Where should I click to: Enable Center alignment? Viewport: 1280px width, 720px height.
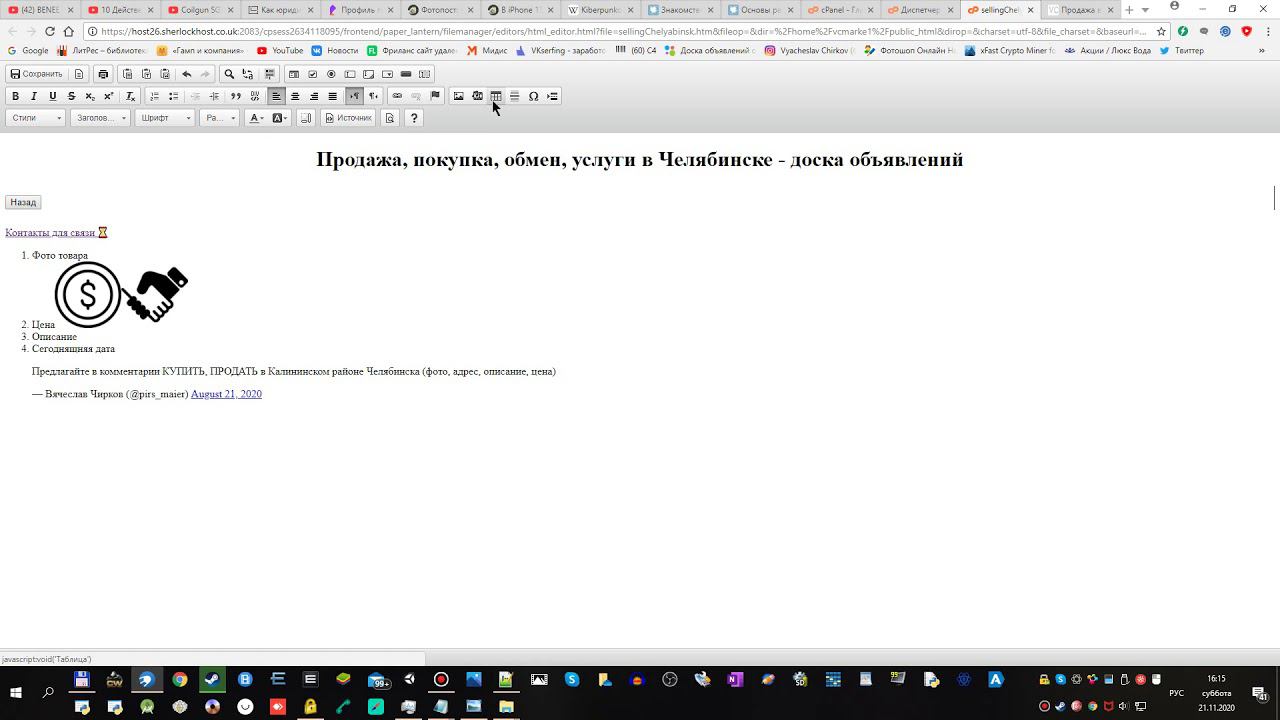coord(295,96)
